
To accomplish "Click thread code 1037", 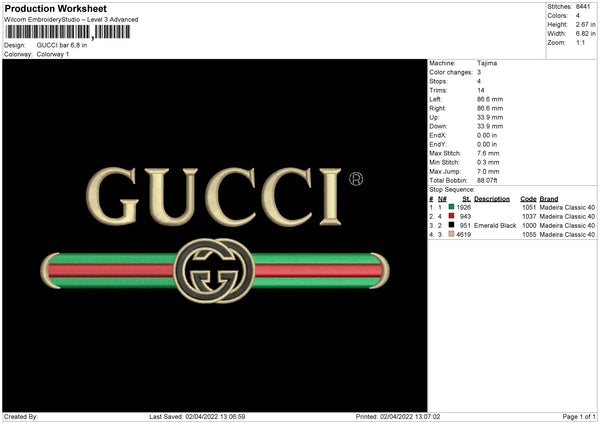I will tap(529, 216).
